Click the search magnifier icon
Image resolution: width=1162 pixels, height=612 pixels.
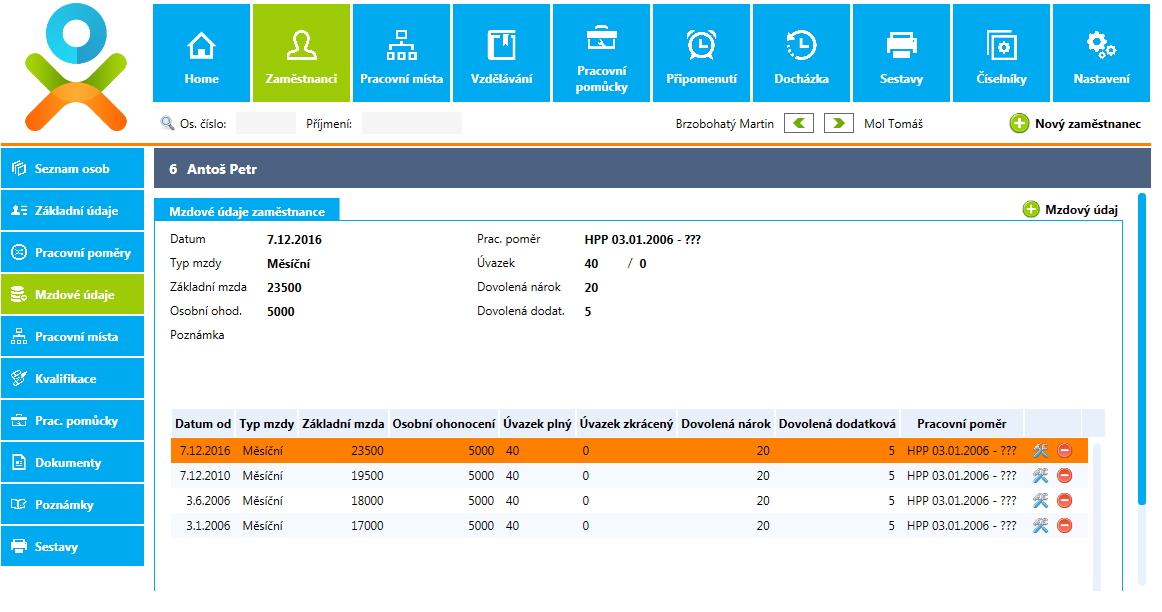tap(167, 123)
